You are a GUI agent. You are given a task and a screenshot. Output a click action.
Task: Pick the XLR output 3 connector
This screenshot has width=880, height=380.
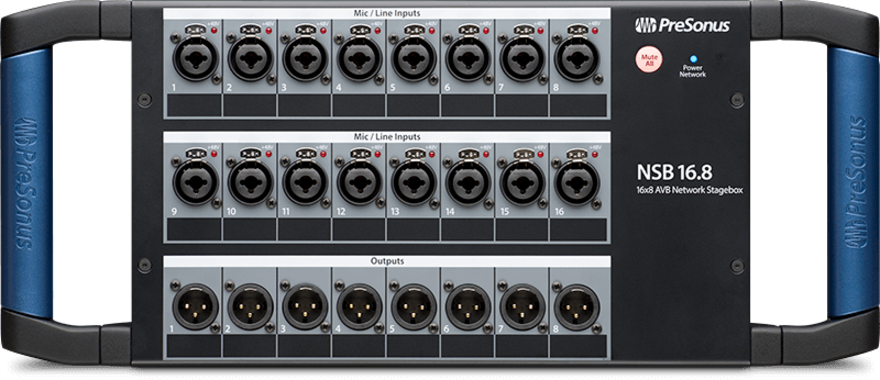coord(305,306)
